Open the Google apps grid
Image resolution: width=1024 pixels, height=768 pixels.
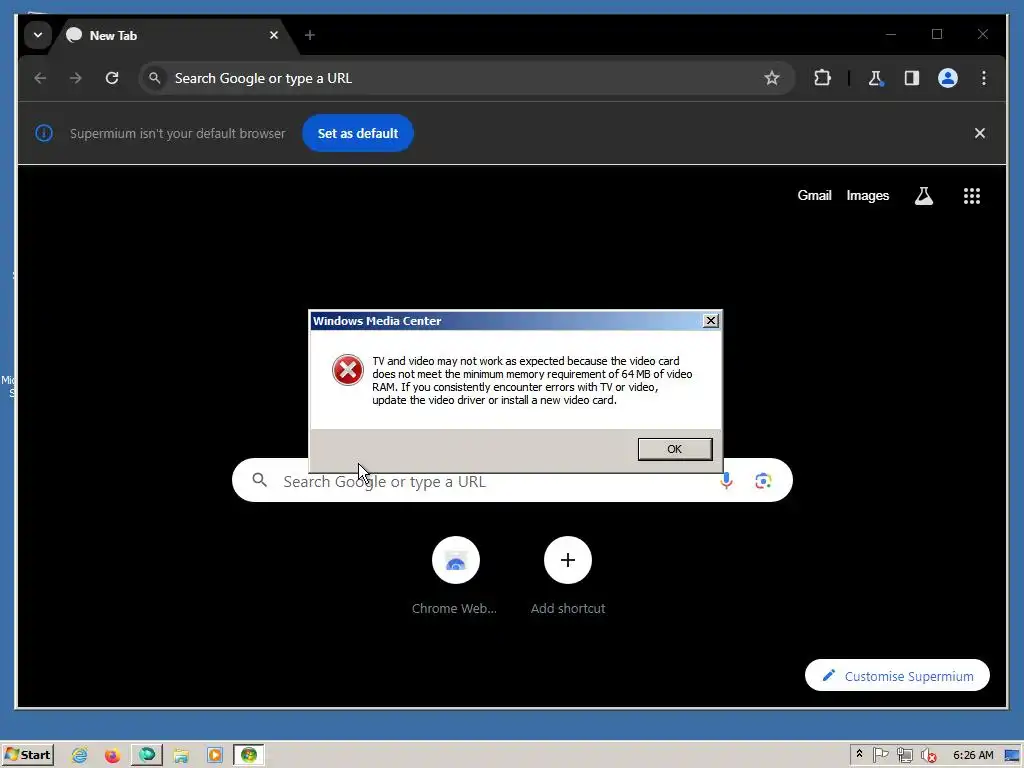point(972,196)
